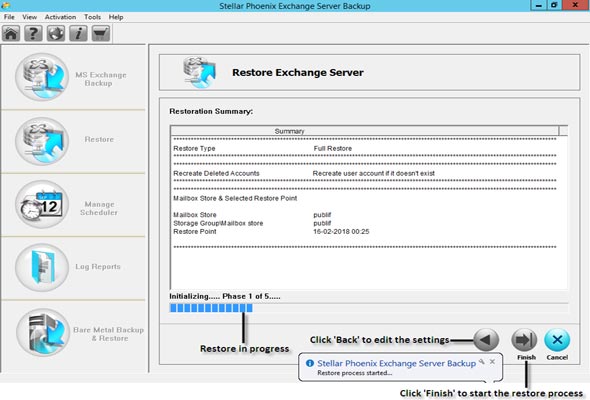Viewport: 590px width, 400px height.
Task: Click the 'Storage Group\Mailbox store' label
Action: click(218, 223)
